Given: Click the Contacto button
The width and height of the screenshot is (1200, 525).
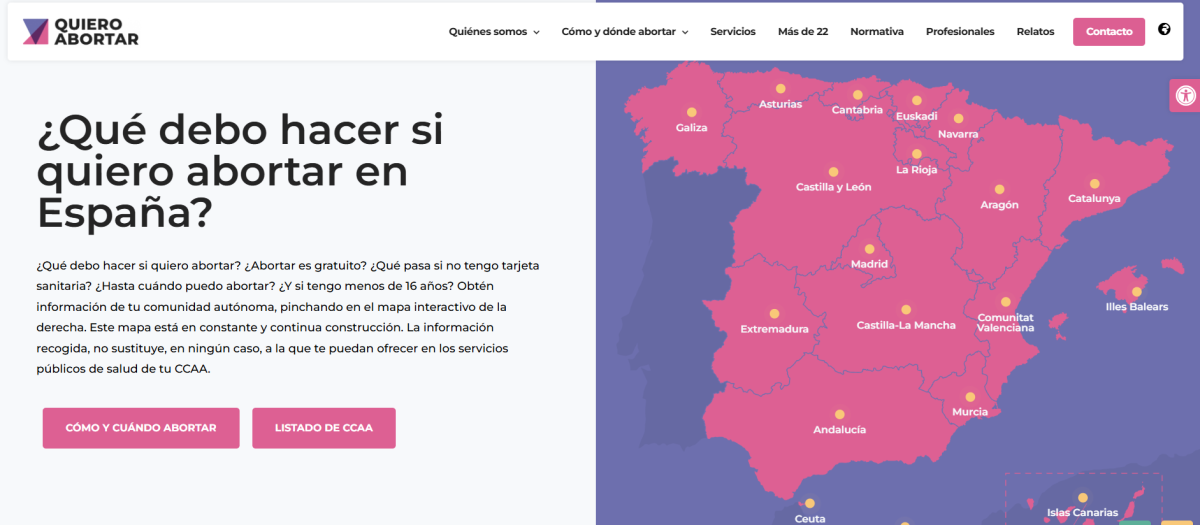Looking at the screenshot, I should [x=1109, y=32].
